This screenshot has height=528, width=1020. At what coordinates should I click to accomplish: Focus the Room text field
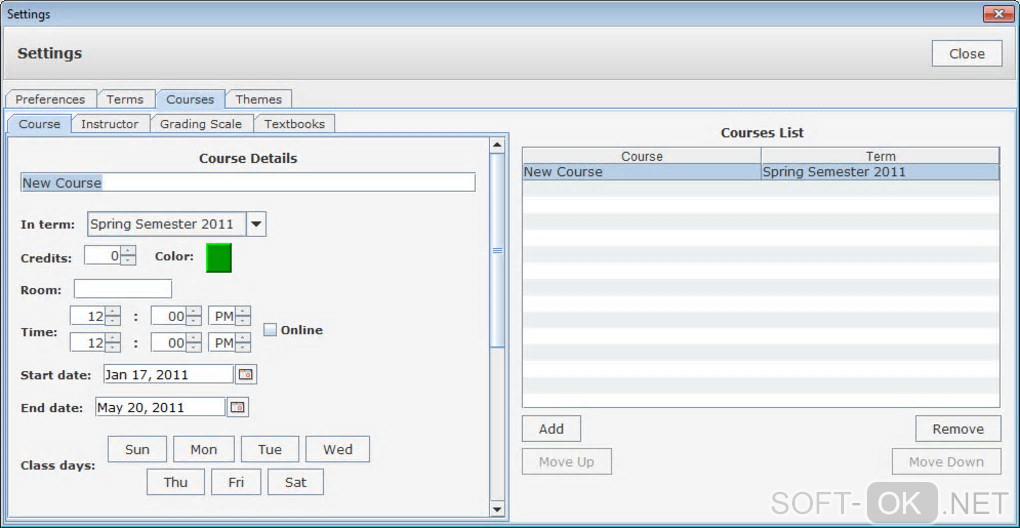pyautogui.click(x=123, y=289)
